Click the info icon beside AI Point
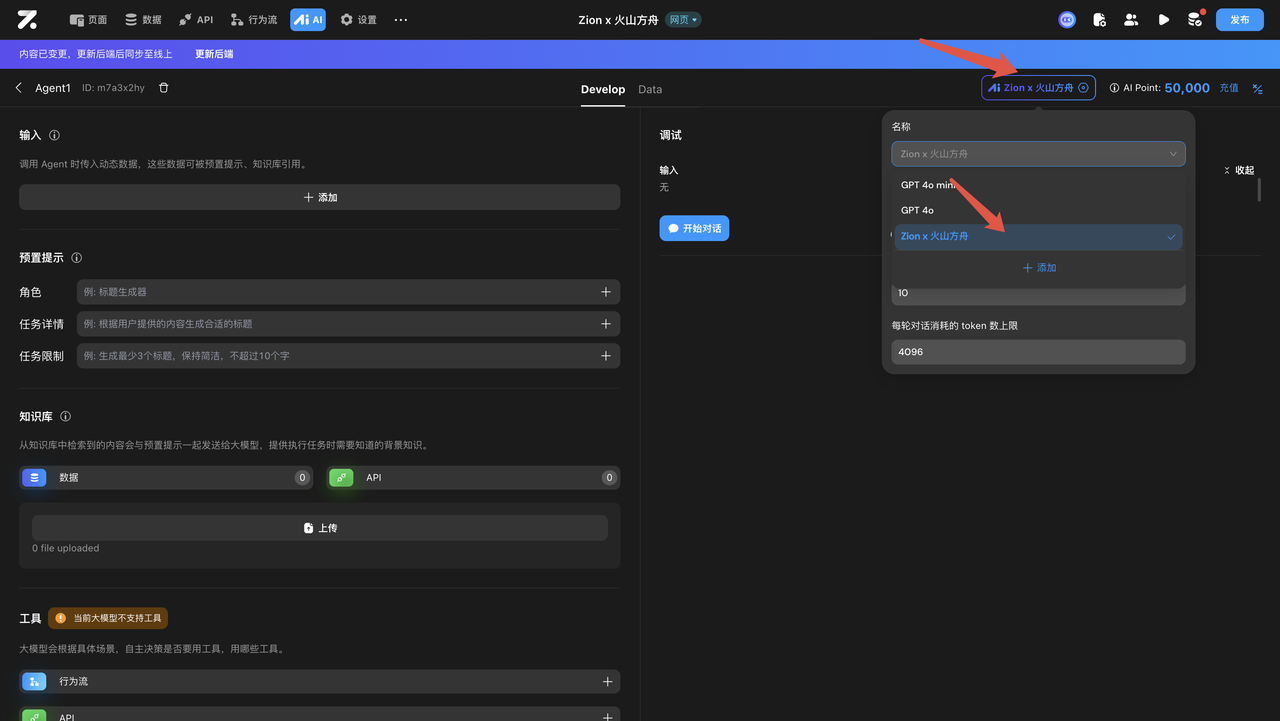1280x721 pixels. coord(1114,88)
